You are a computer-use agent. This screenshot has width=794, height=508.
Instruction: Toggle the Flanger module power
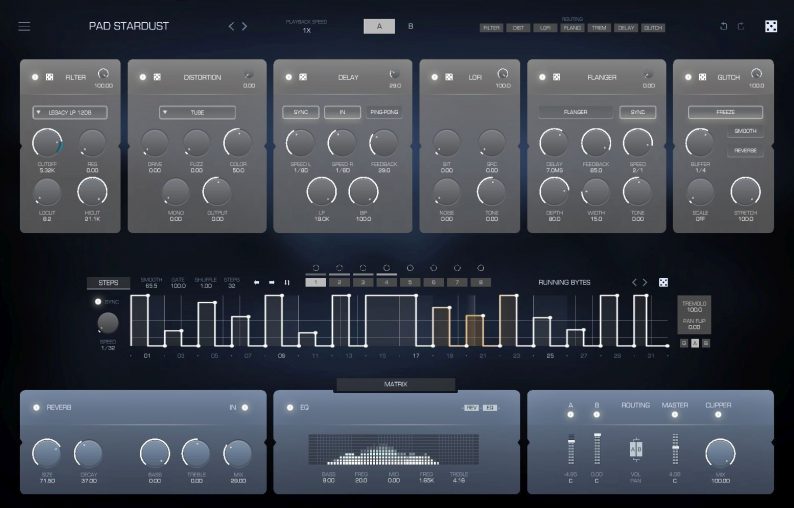[542, 77]
